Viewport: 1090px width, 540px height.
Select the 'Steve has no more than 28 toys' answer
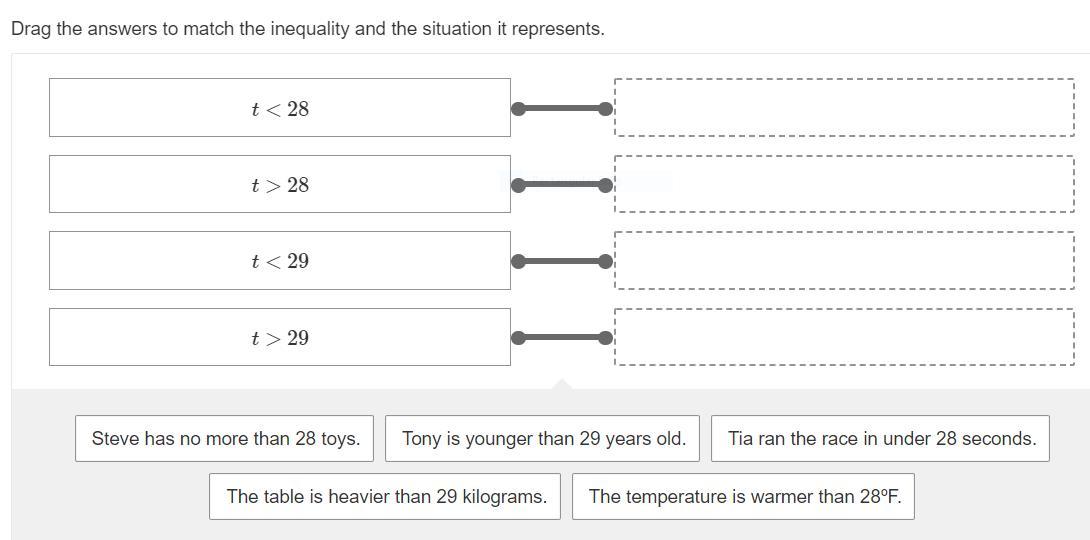[225, 439]
